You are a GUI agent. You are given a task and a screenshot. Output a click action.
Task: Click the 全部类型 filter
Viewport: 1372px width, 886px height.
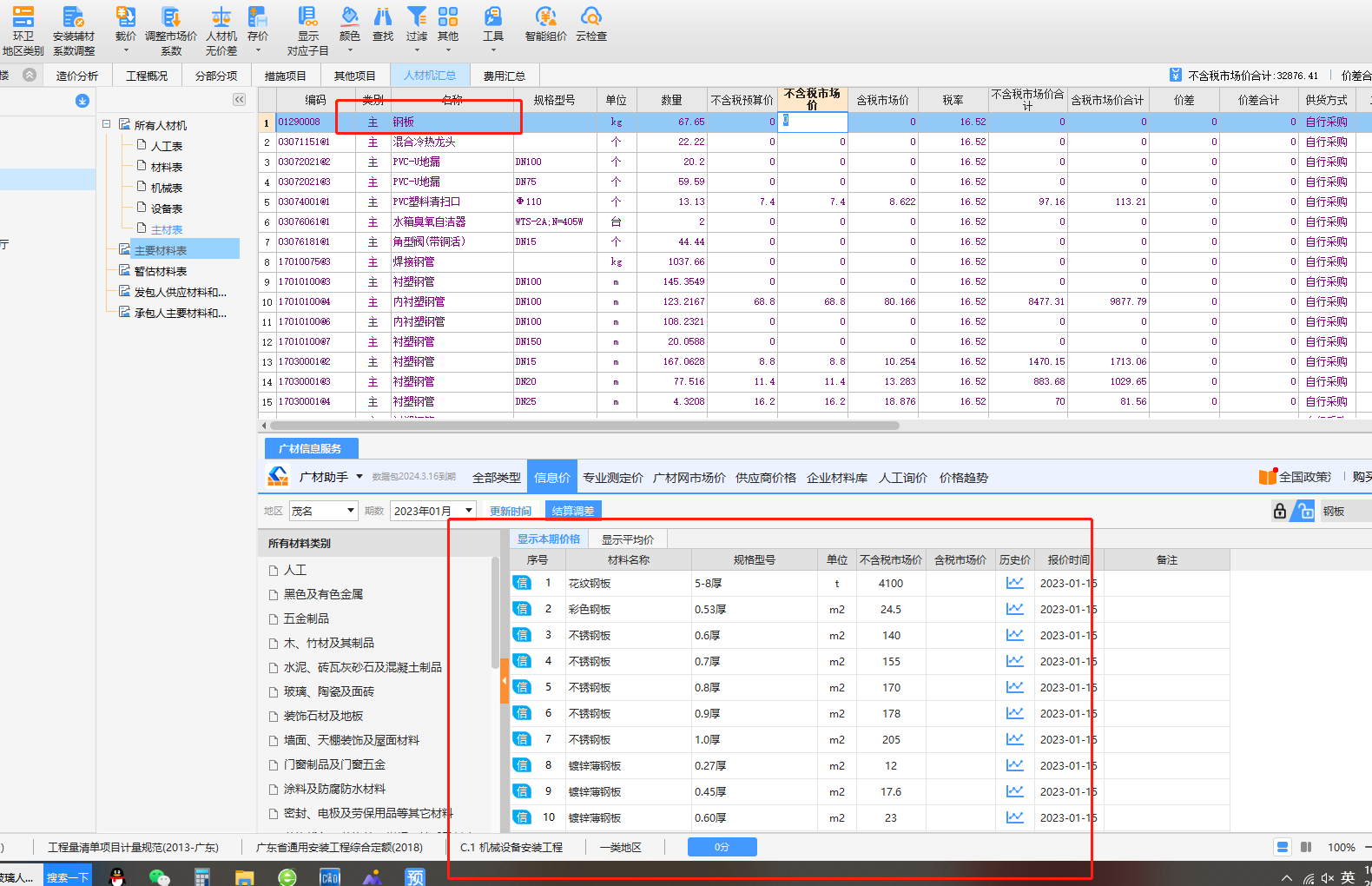click(x=497, y=478)
